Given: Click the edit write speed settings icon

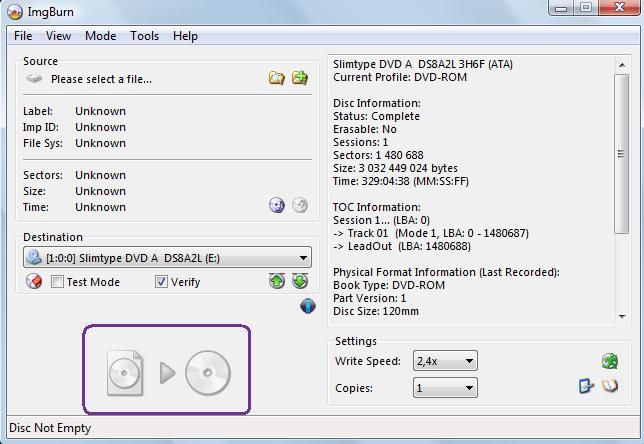Looking at the screenshot, I should point(586,386).
